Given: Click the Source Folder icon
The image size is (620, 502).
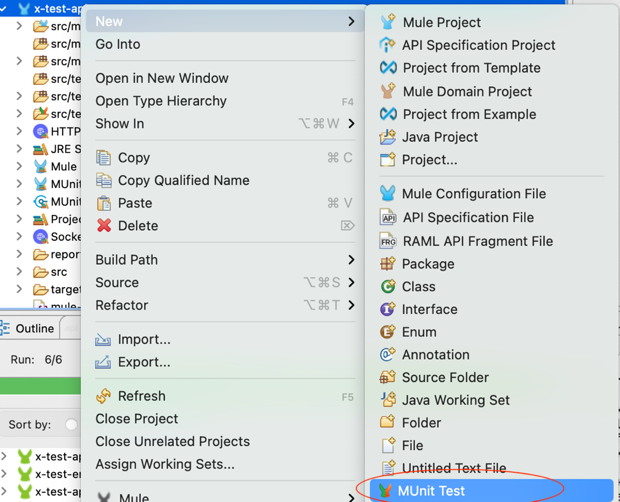Looking at the screenshot, I should coord(388,377).
